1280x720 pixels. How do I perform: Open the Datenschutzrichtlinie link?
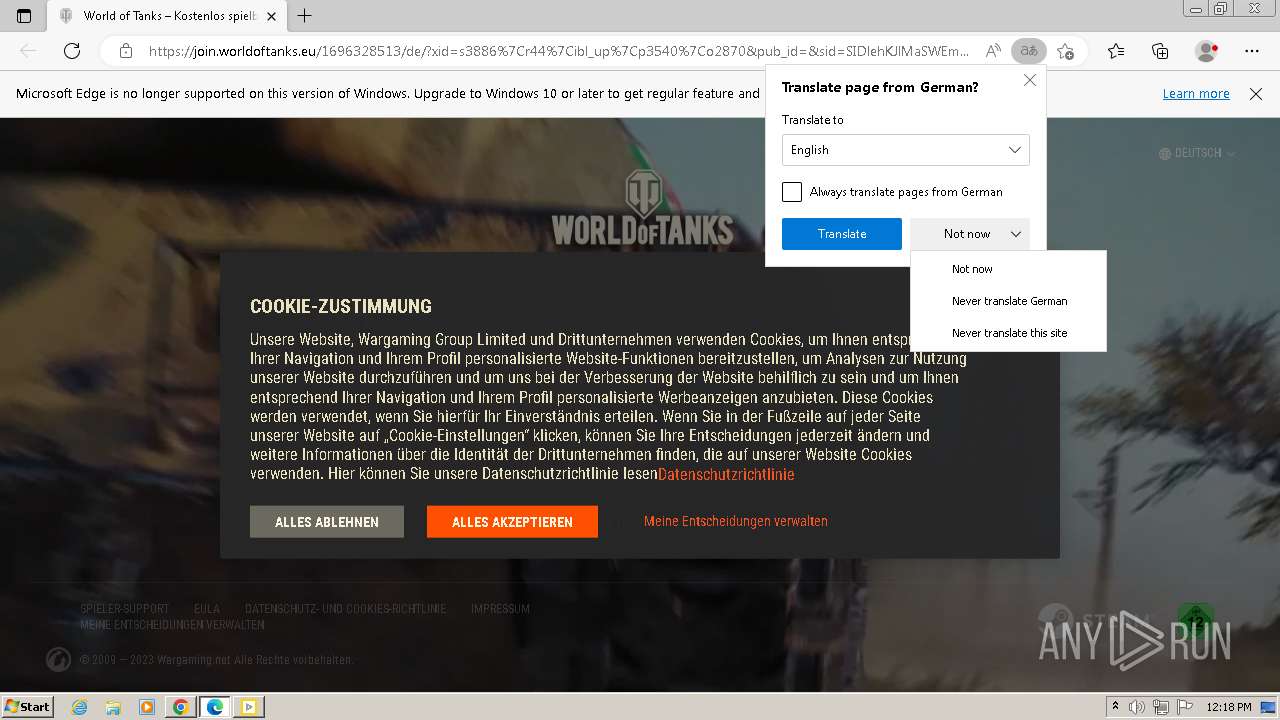[x=726, y=474]
